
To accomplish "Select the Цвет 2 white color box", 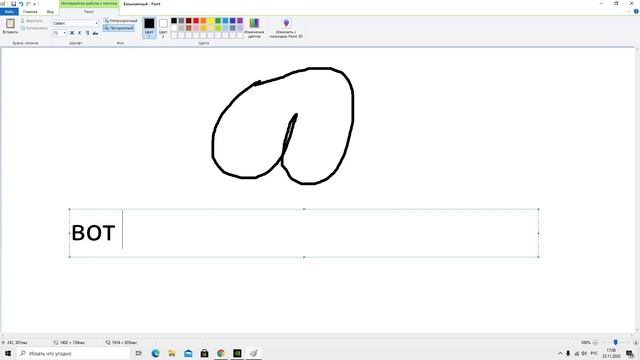I will [x=163, y=28].
